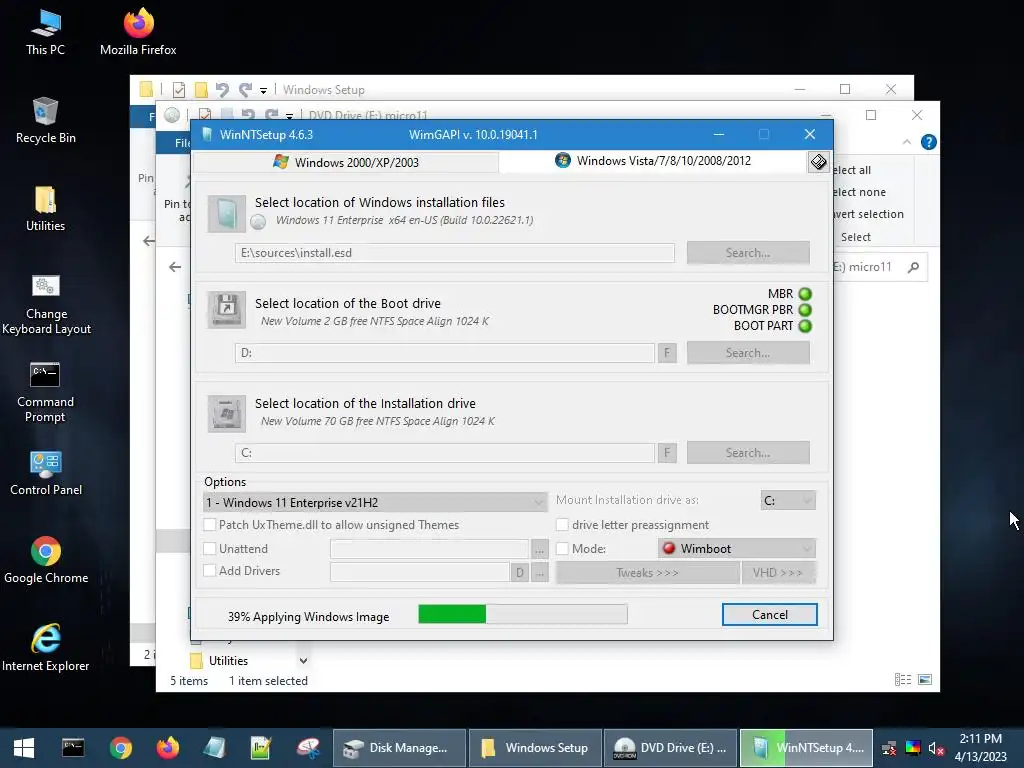The width and height of the screenshot is (1024, 768).
Task: Switch to large icons view in the DVD Drive window
Action: pyautogui.click(x=925, y=680)
